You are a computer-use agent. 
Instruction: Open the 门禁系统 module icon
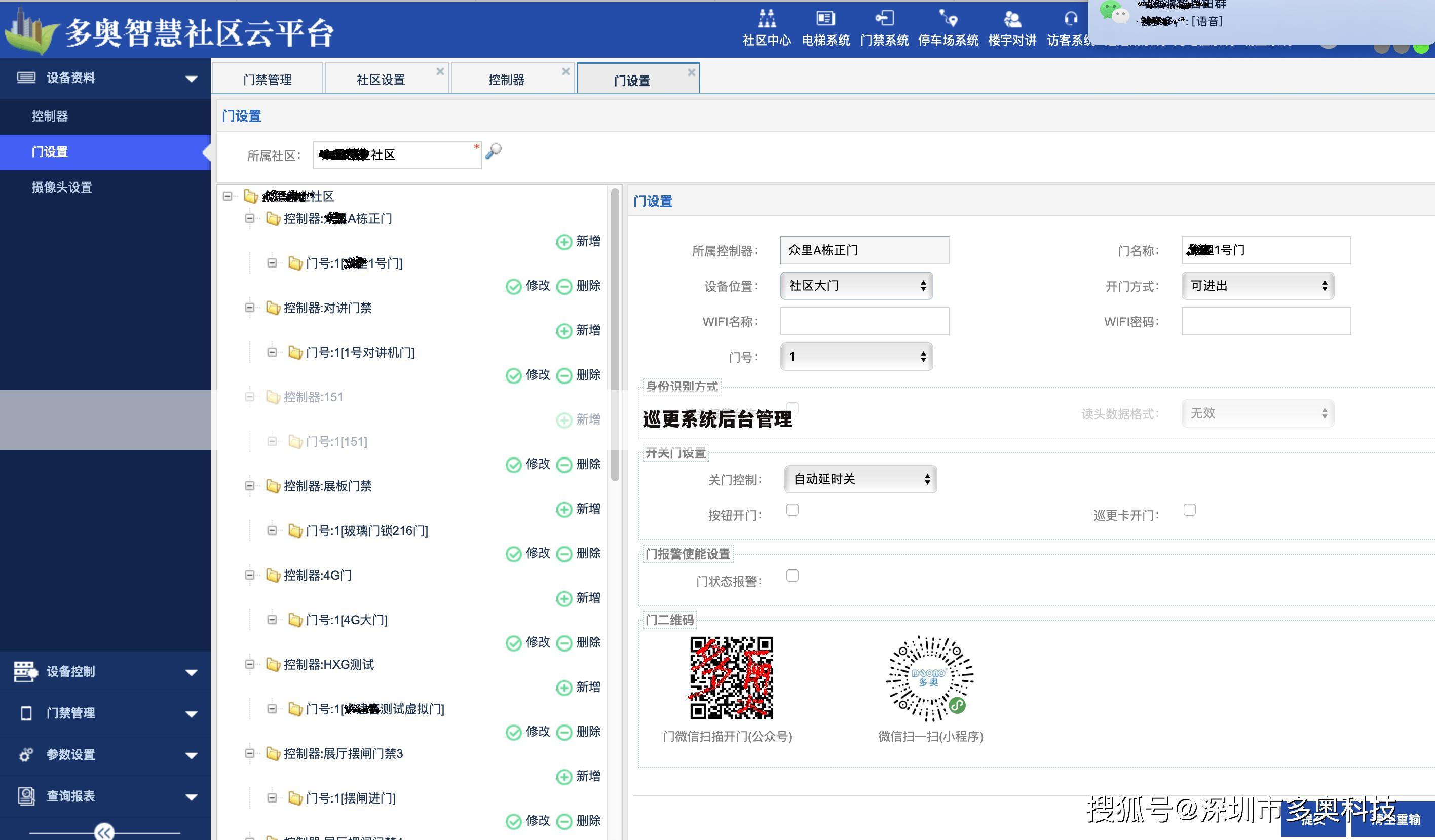click(884, 19)
